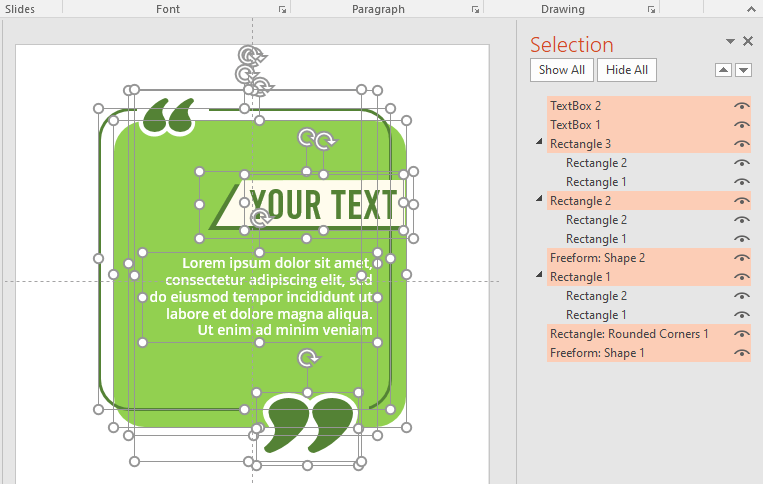This screenshot has height=484, width=763.
Task: Click the Hide All button
Action: 627,70
